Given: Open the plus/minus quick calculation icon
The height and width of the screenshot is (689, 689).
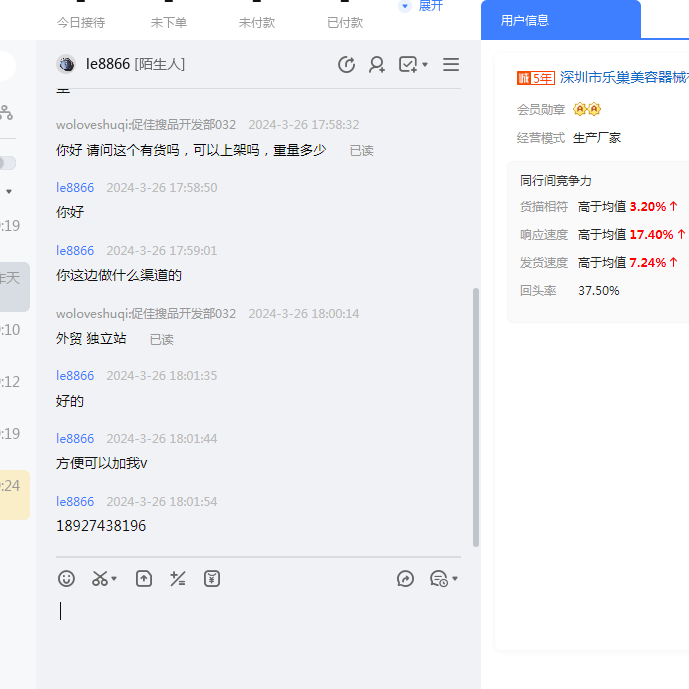Looking at the screenshot, I should (x=178, y=579).
